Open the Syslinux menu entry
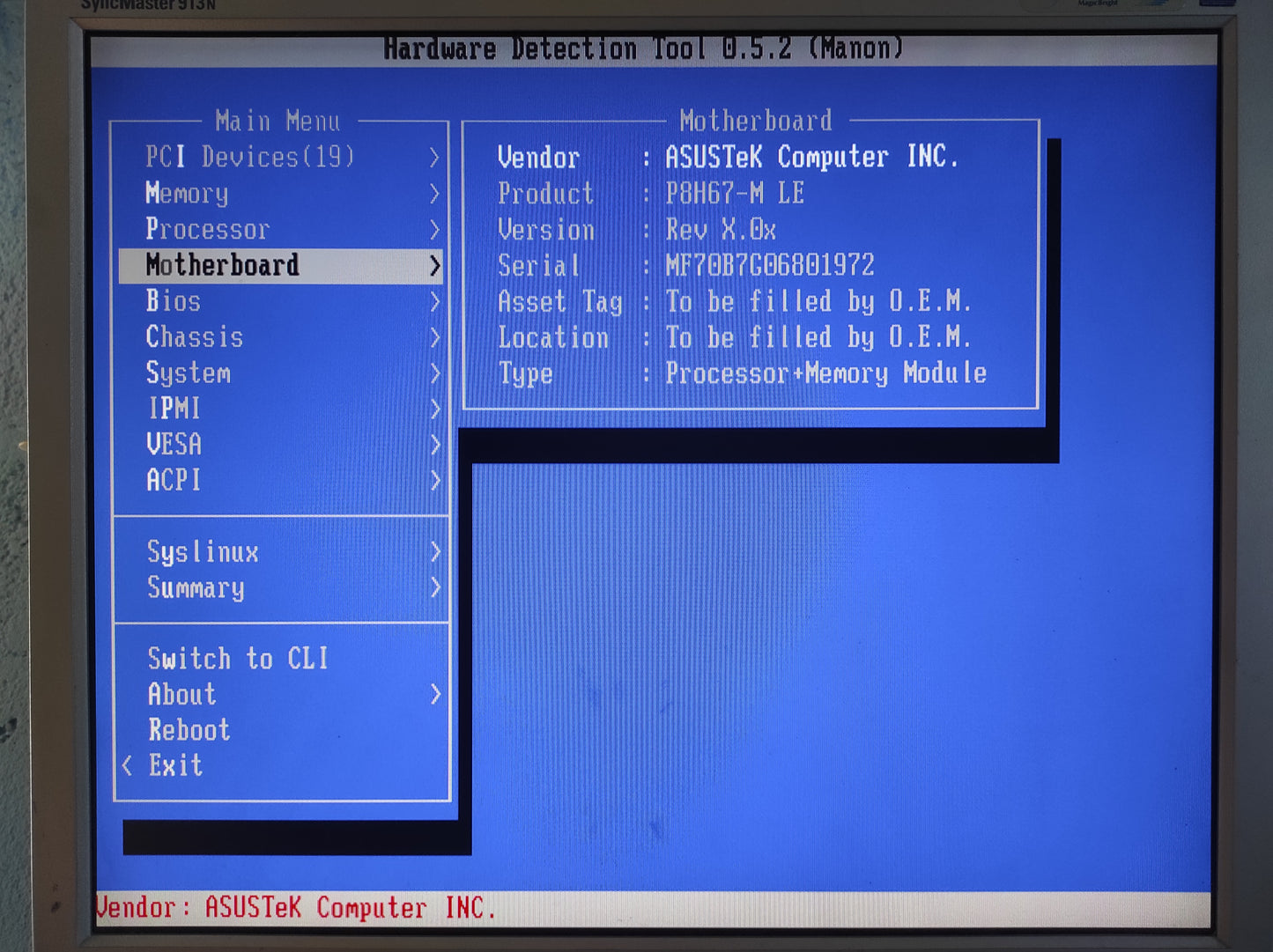 [x=203, y=552]
